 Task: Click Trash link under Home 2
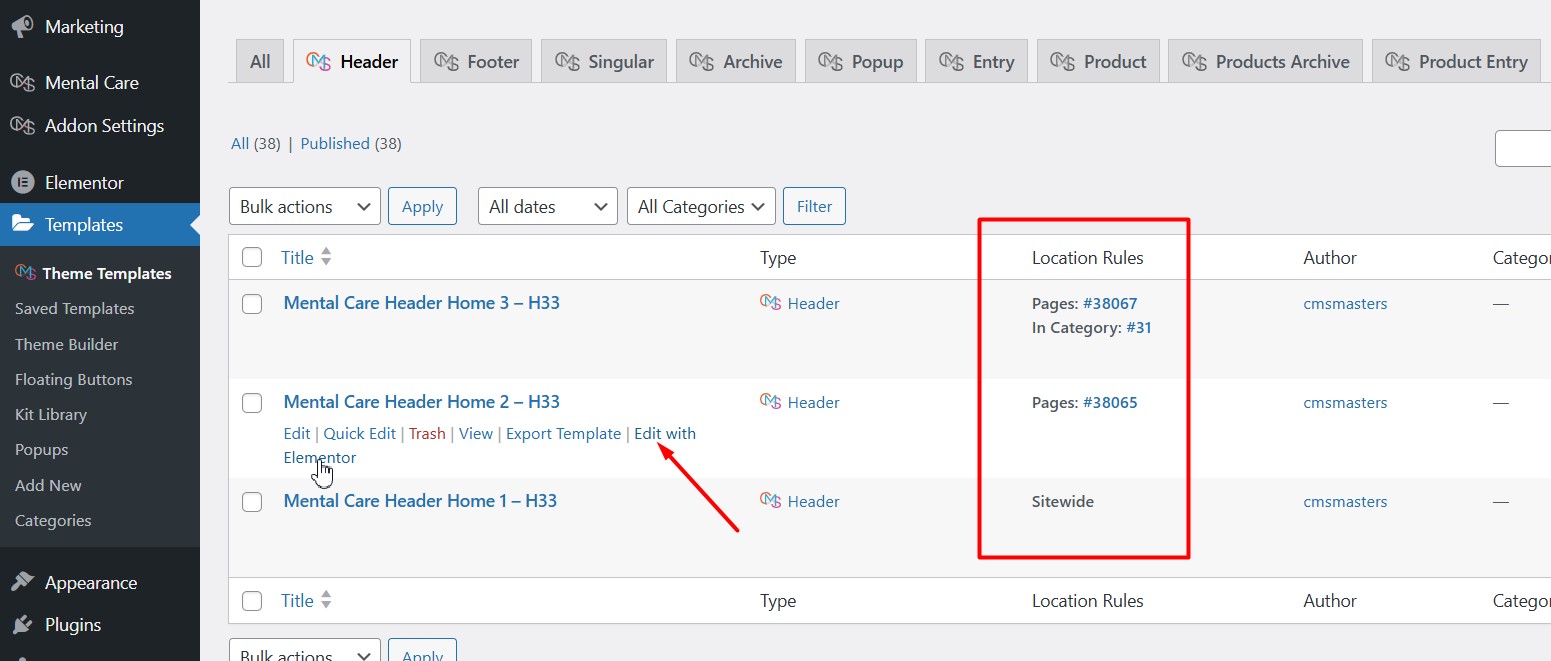427,433
